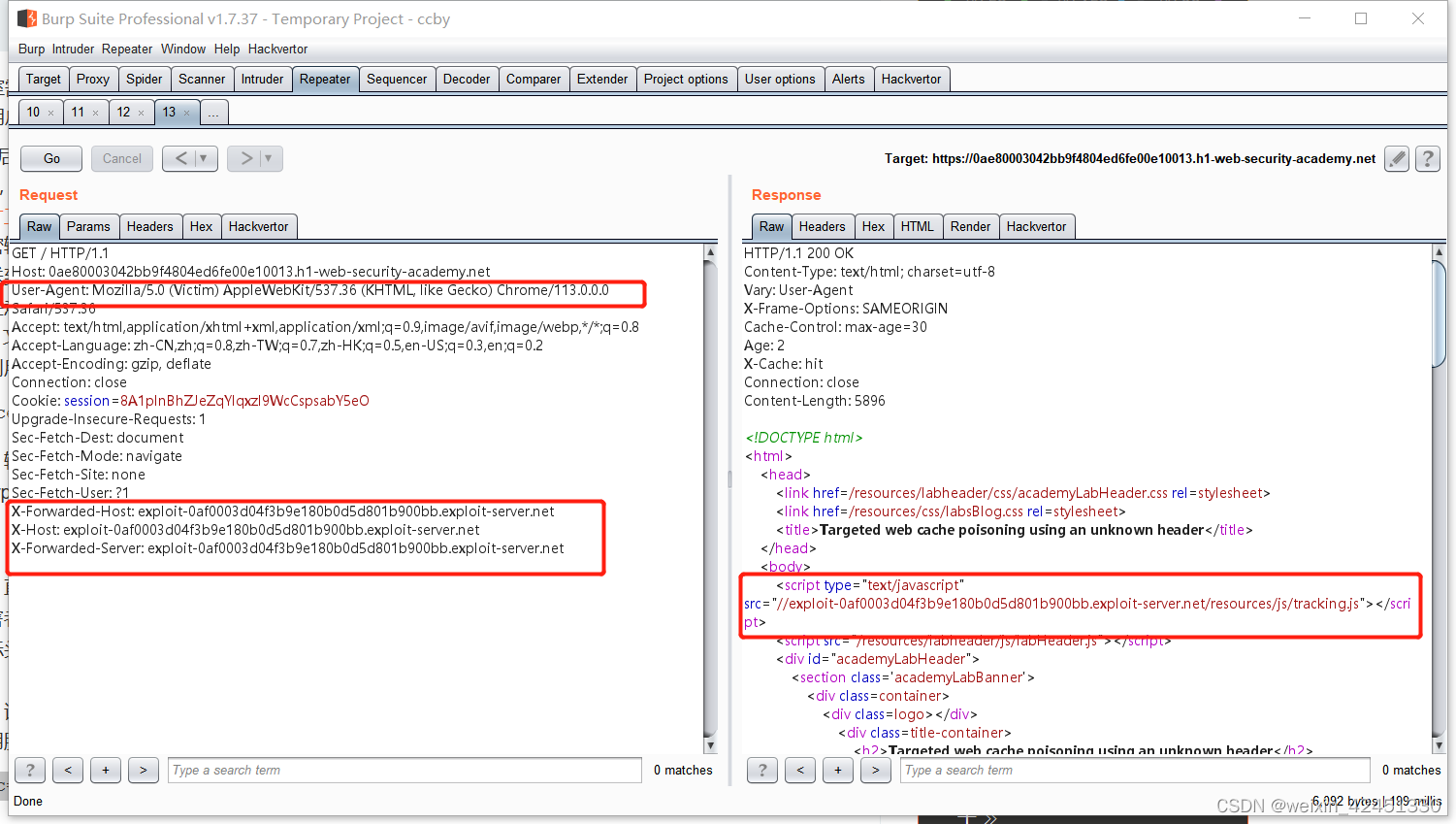Open the Burp menu
This screenshot has height=824, width=1456.
pos(31,49)
